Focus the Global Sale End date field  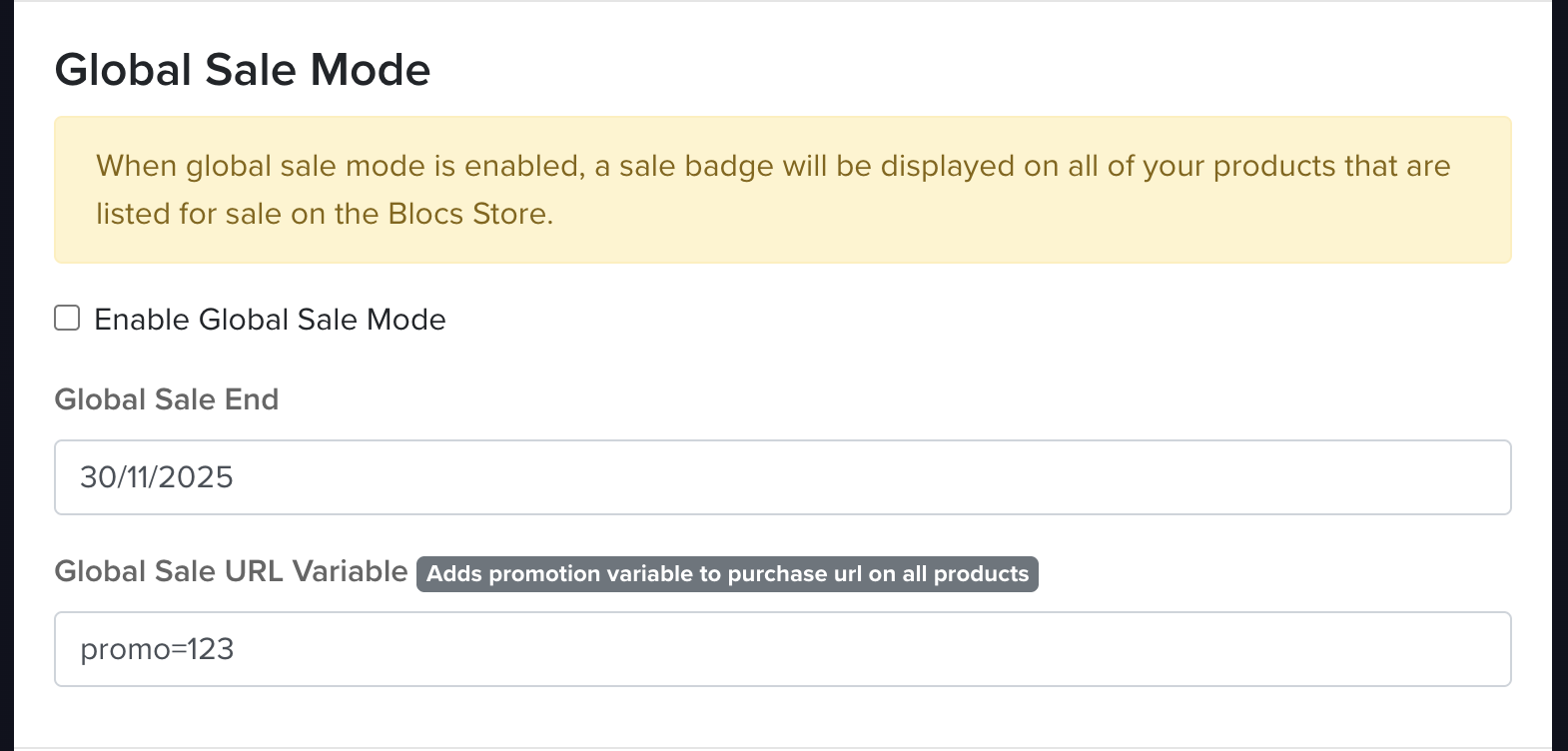782,477
